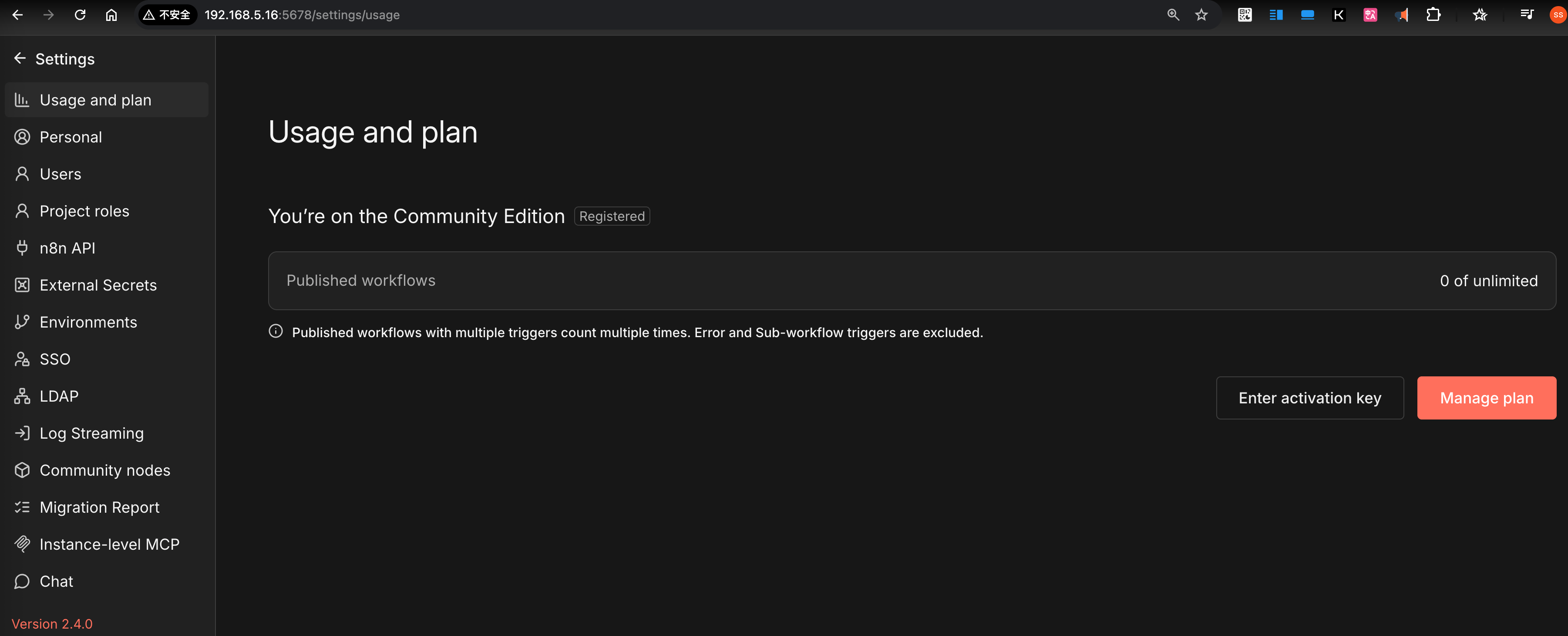Go to the Users settings section
1568x636 pixels.
[60, 174]
